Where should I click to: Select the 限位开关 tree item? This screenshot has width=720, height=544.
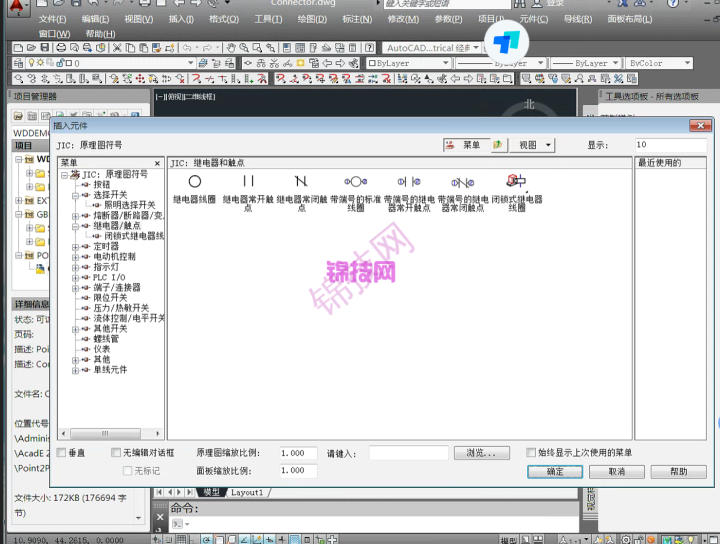[x=110, y=297]
